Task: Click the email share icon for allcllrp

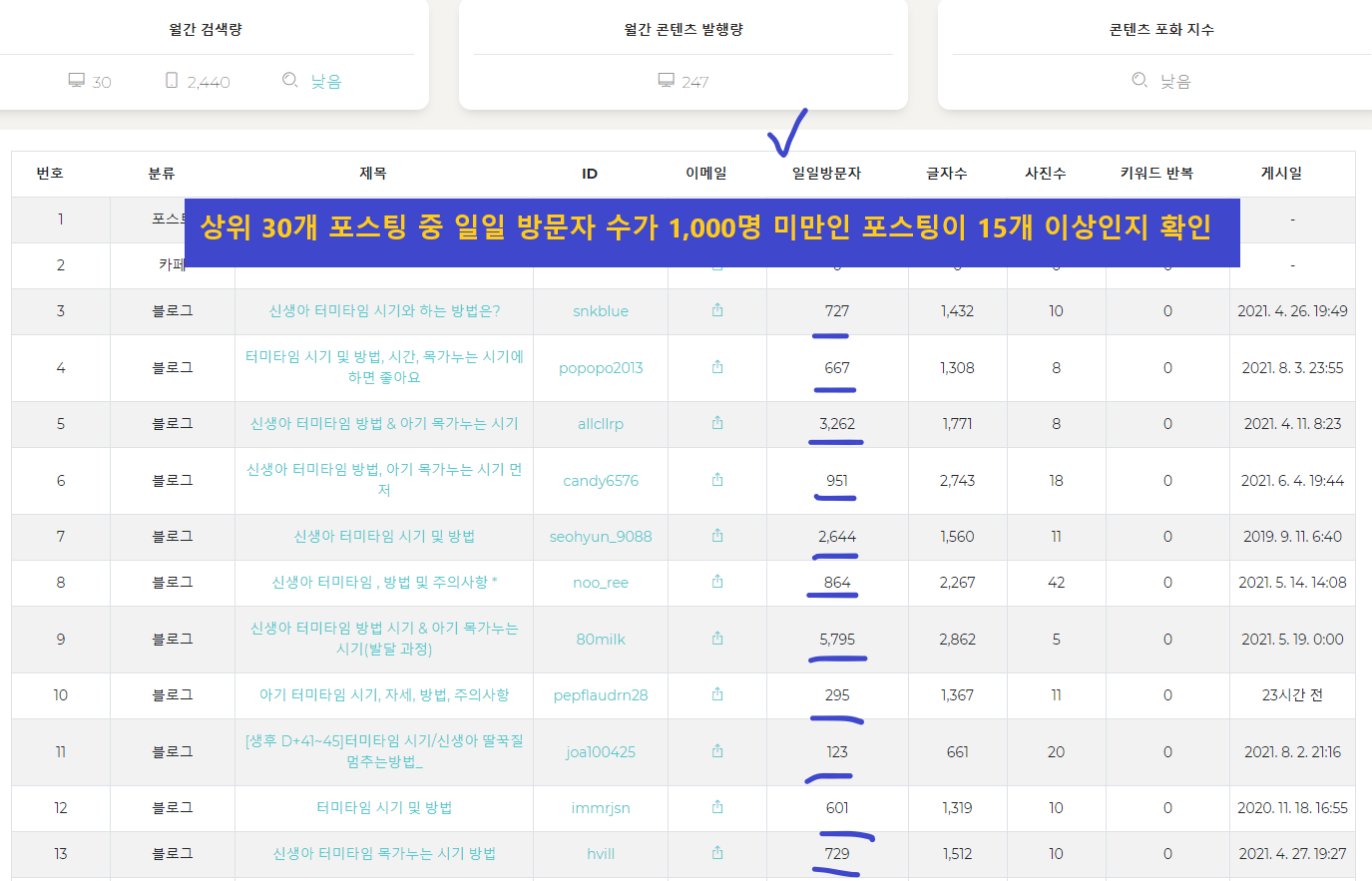Action: [x=717, y=423]
